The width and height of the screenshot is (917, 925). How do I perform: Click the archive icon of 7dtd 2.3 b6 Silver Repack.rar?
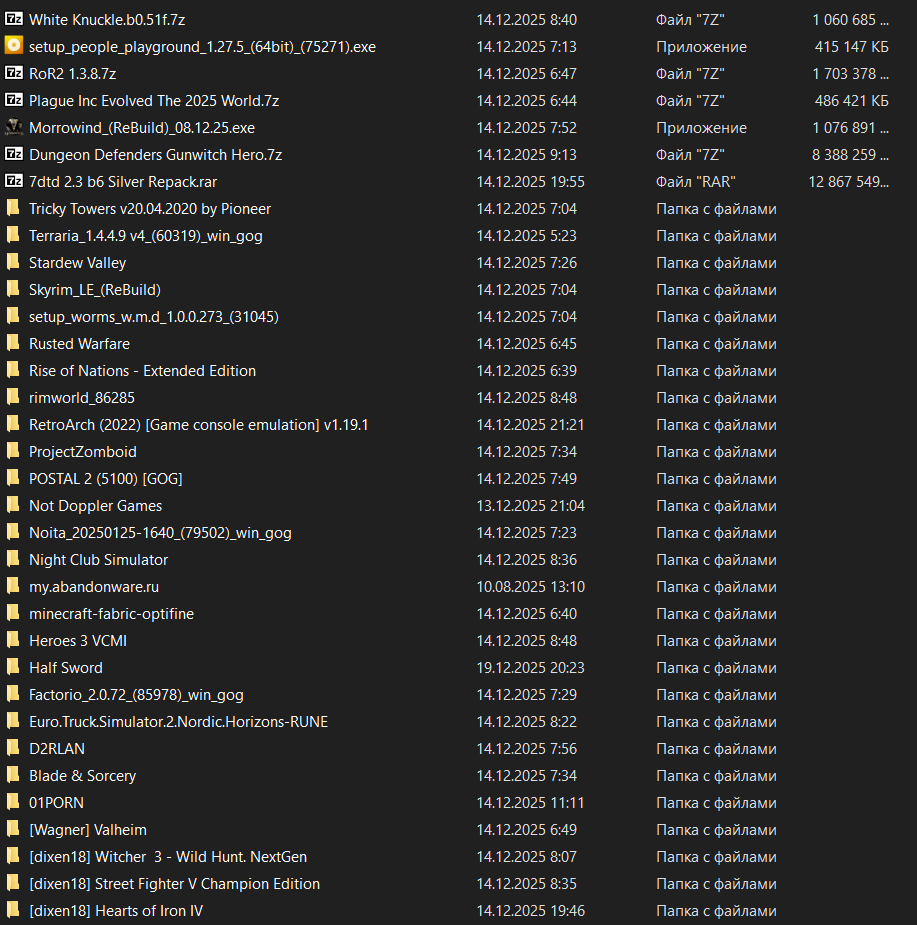point(14,181)
